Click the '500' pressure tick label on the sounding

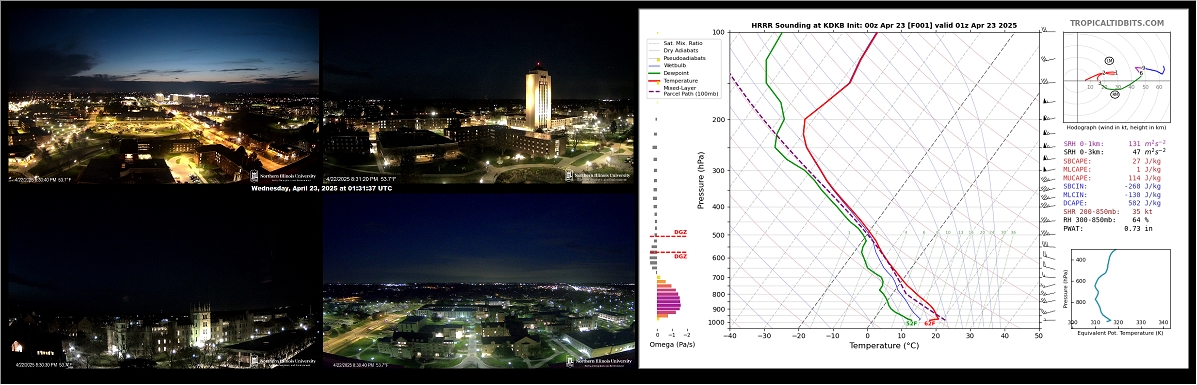pyautogui.click(x=718, y=235)
